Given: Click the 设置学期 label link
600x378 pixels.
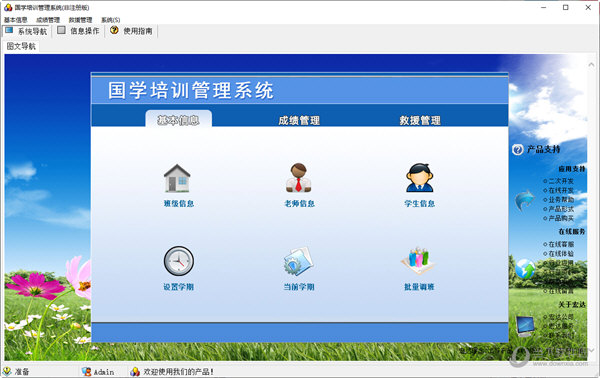Looking at the screenshot, I should (179, 287).
